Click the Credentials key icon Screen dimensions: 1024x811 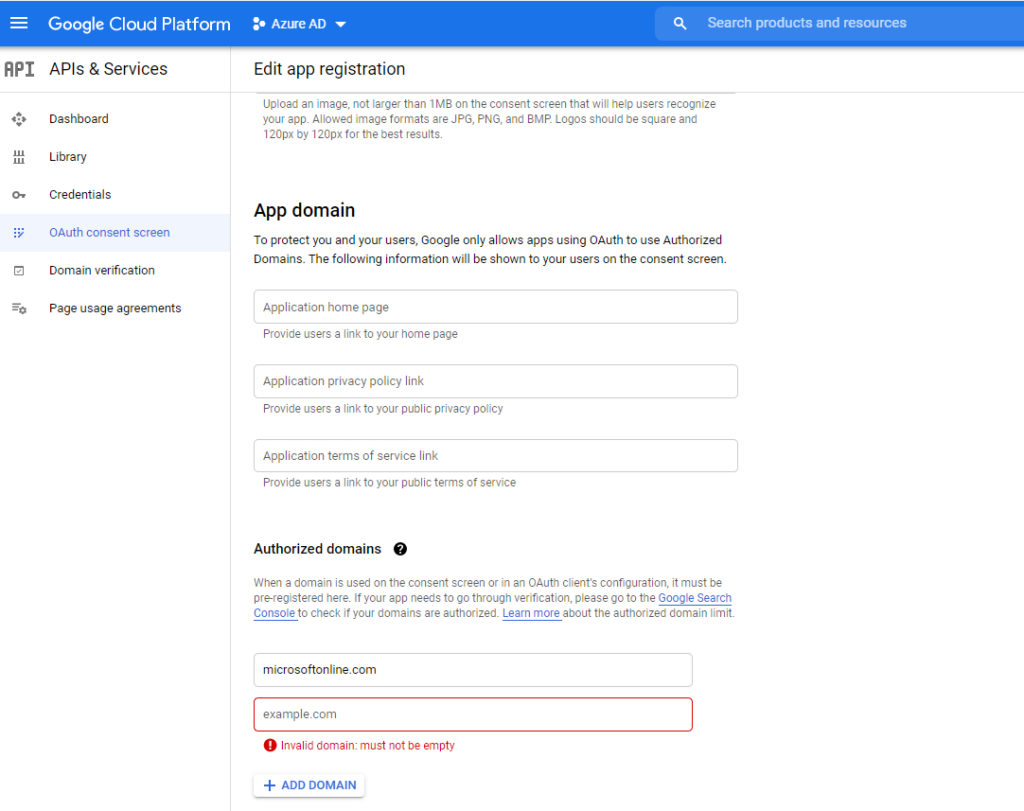[x=19, y=195]
